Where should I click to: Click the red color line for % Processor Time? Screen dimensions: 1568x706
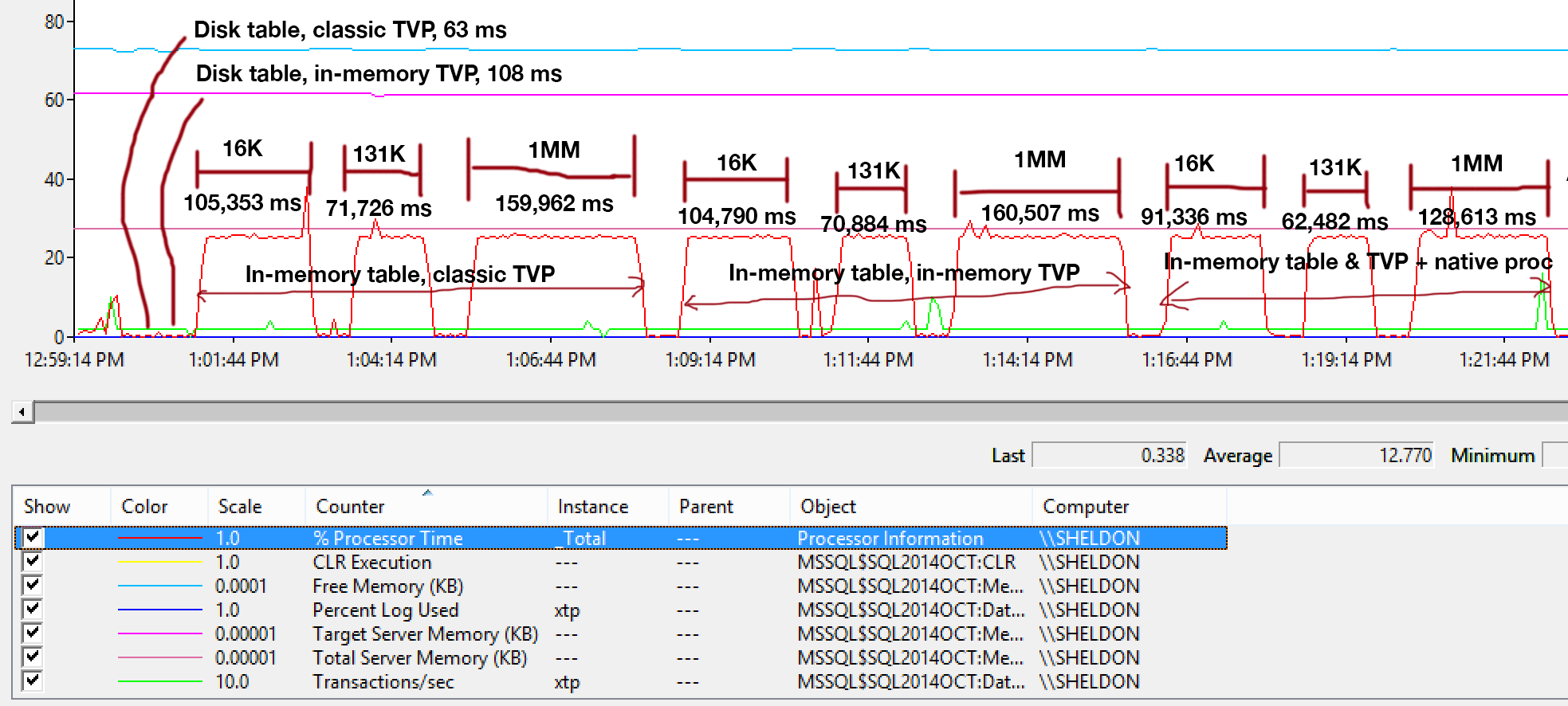[x=159, y=539]
